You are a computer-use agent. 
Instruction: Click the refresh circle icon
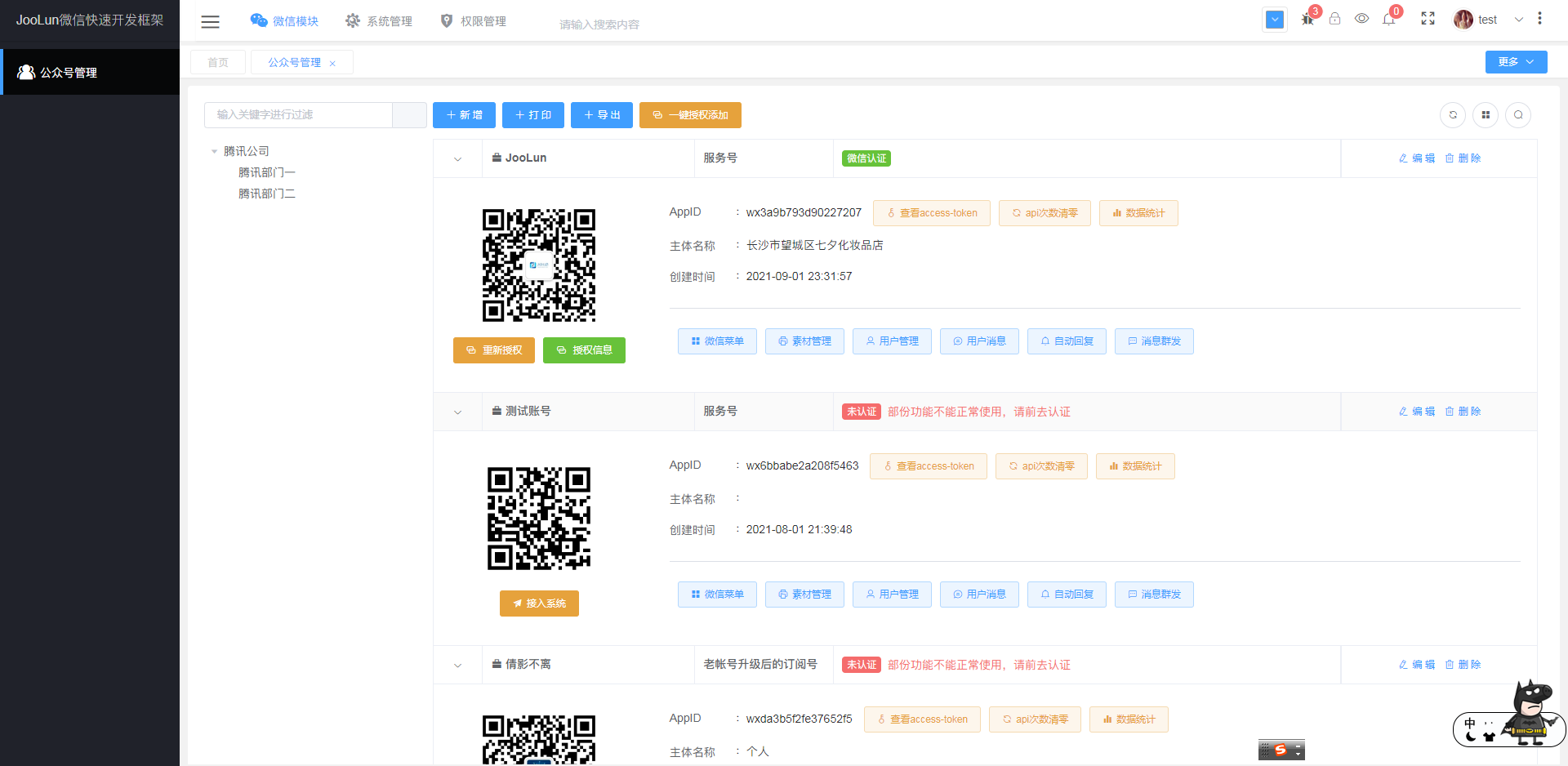click(1453, 115)
